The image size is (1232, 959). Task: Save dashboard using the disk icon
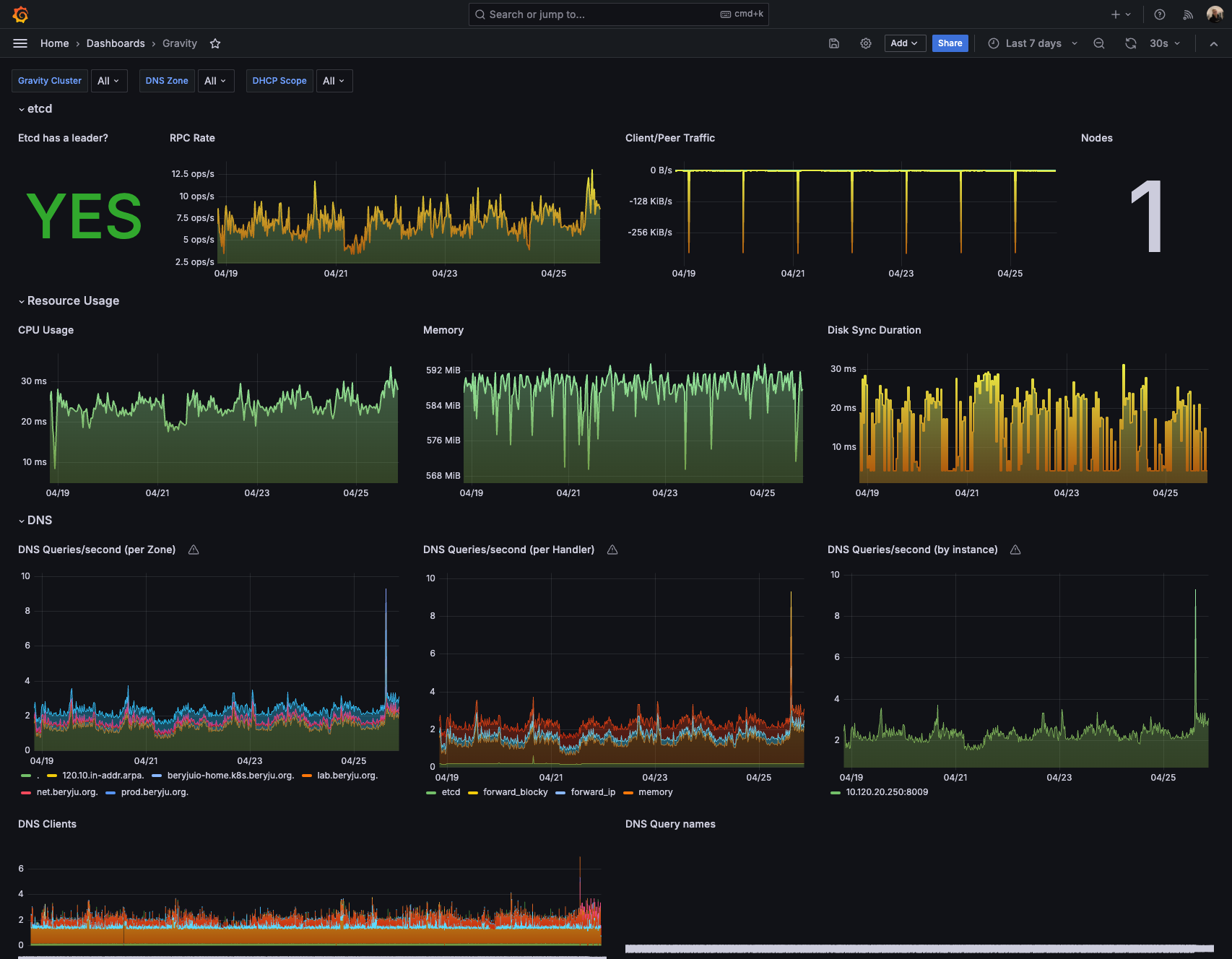pyautogui.click(x=834, y=43)
